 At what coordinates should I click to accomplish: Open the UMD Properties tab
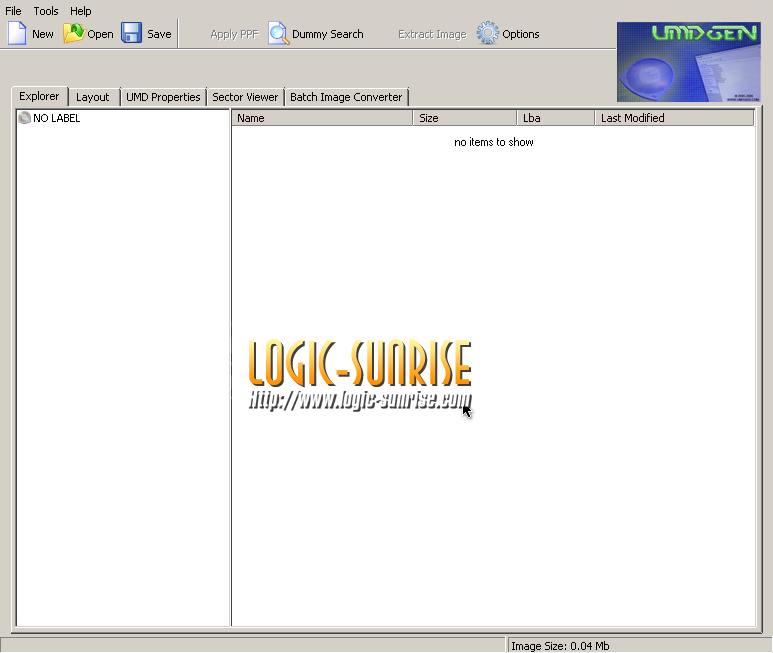pyautogui.click(x=163, y=97)
